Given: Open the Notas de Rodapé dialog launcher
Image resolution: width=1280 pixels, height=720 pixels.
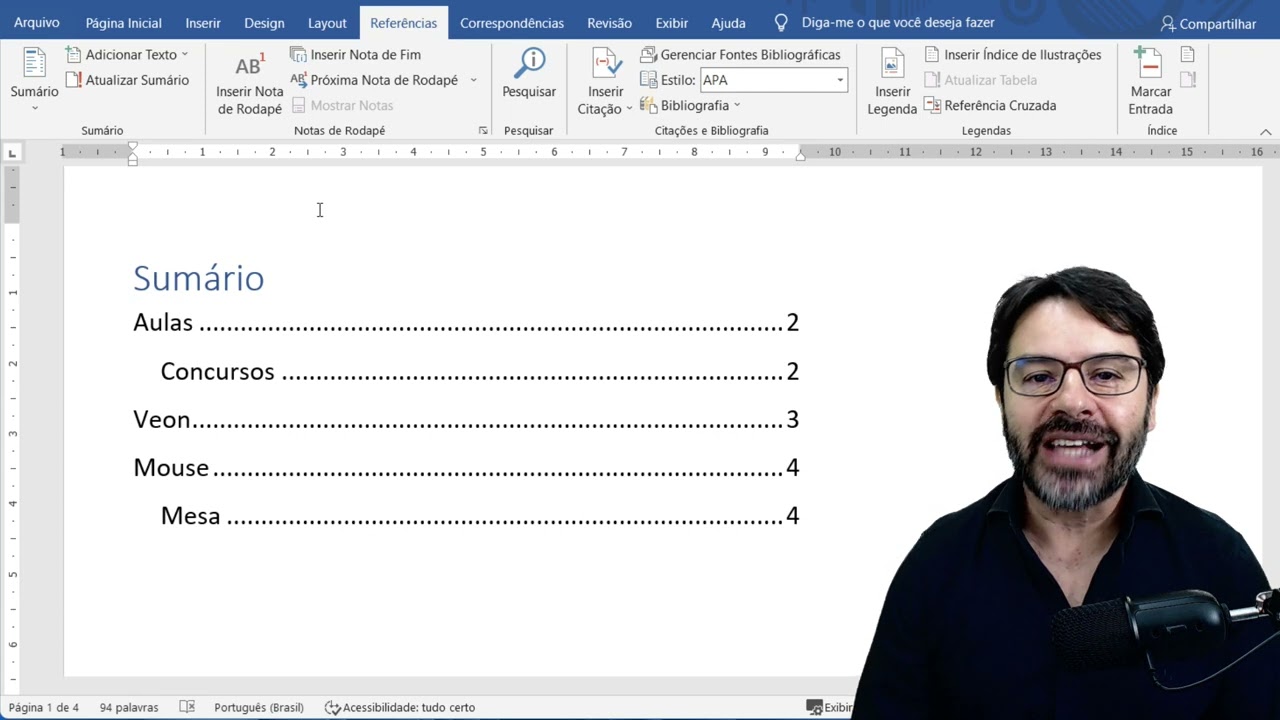Looking at the screenshot, I should point(483,131).
